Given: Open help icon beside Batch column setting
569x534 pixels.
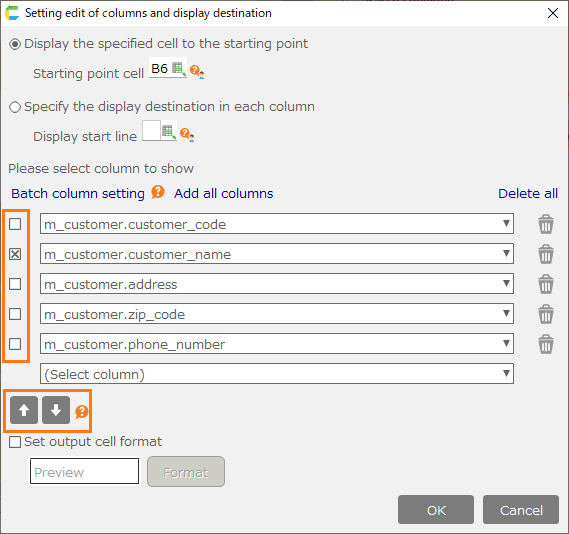Looking at the screenshot, I should tap(158, 192).
